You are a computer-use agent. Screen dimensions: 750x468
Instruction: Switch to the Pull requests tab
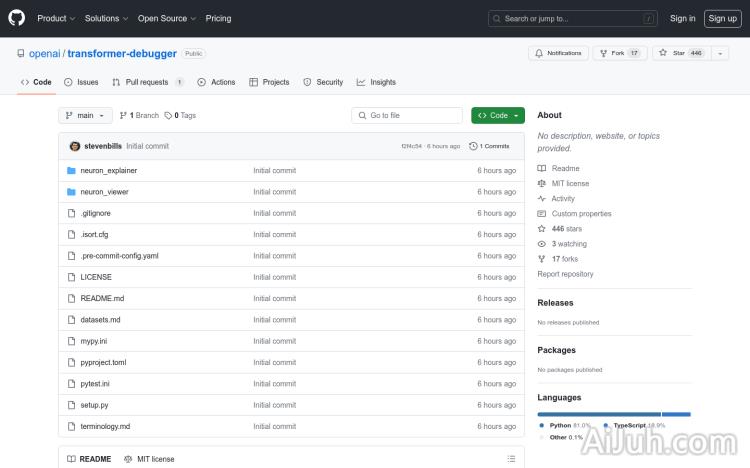coord(147,82)
